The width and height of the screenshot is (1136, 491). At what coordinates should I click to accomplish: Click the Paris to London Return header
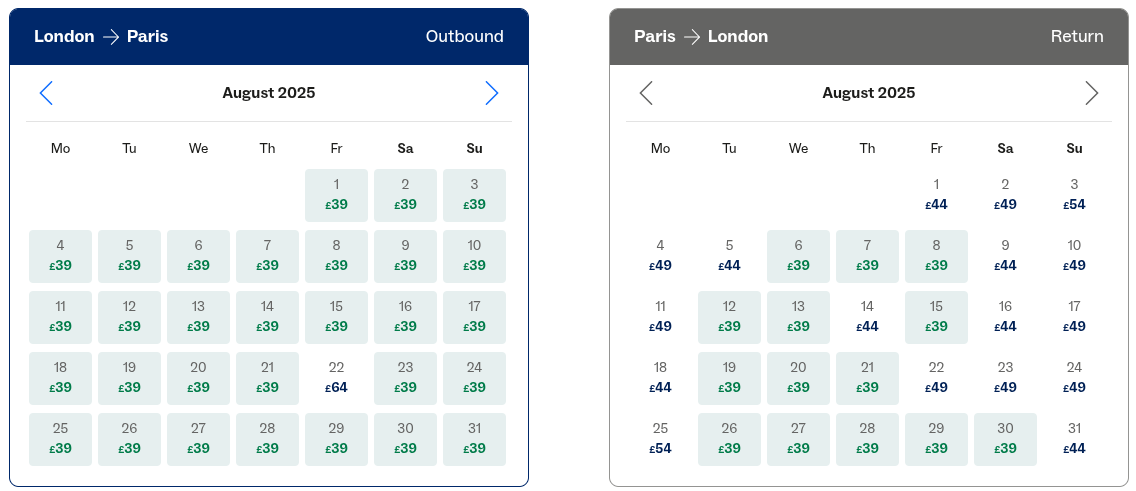[868, 37]
